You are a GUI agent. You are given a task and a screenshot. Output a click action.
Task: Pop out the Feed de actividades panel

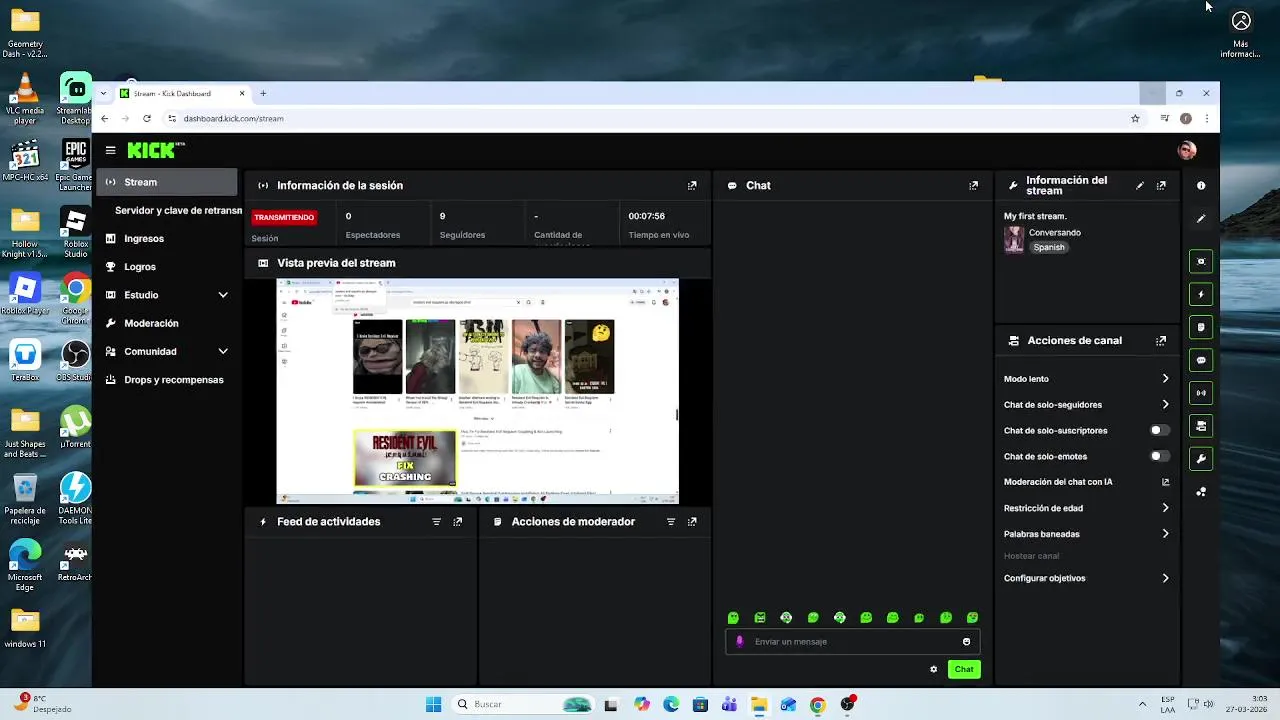pyautogui.click(x=458, y=522)
